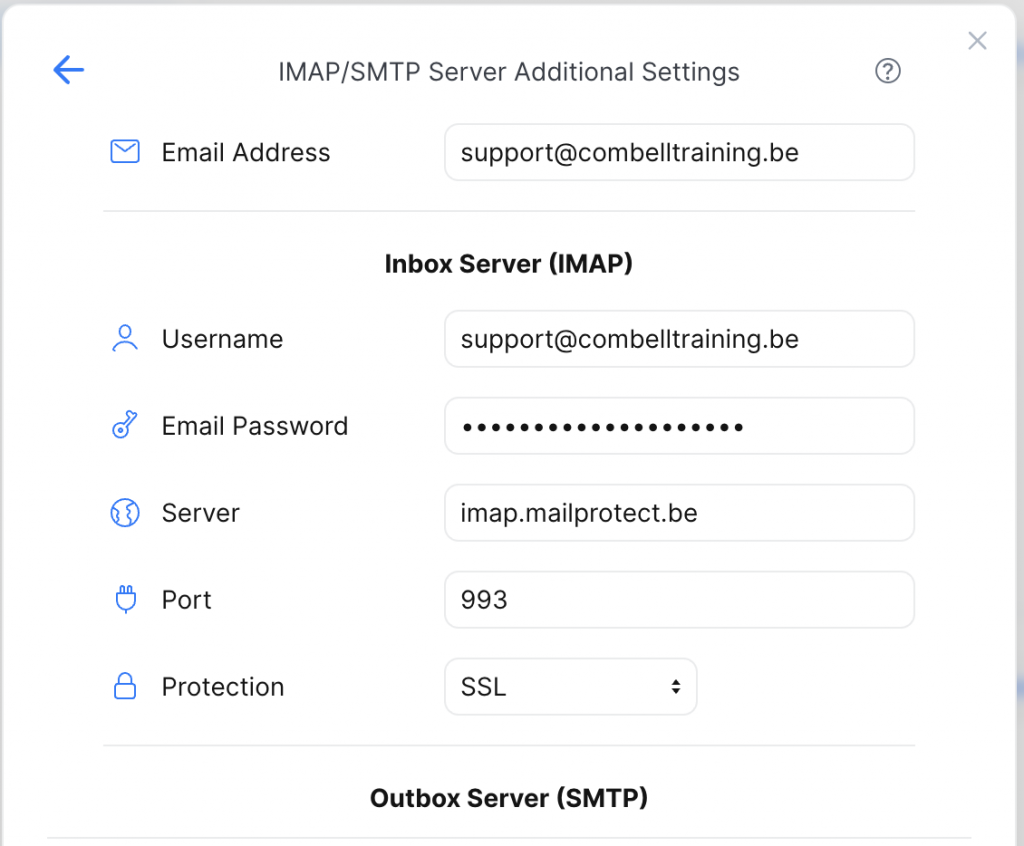Focus the IMAP Username input field

pos(679,339)
